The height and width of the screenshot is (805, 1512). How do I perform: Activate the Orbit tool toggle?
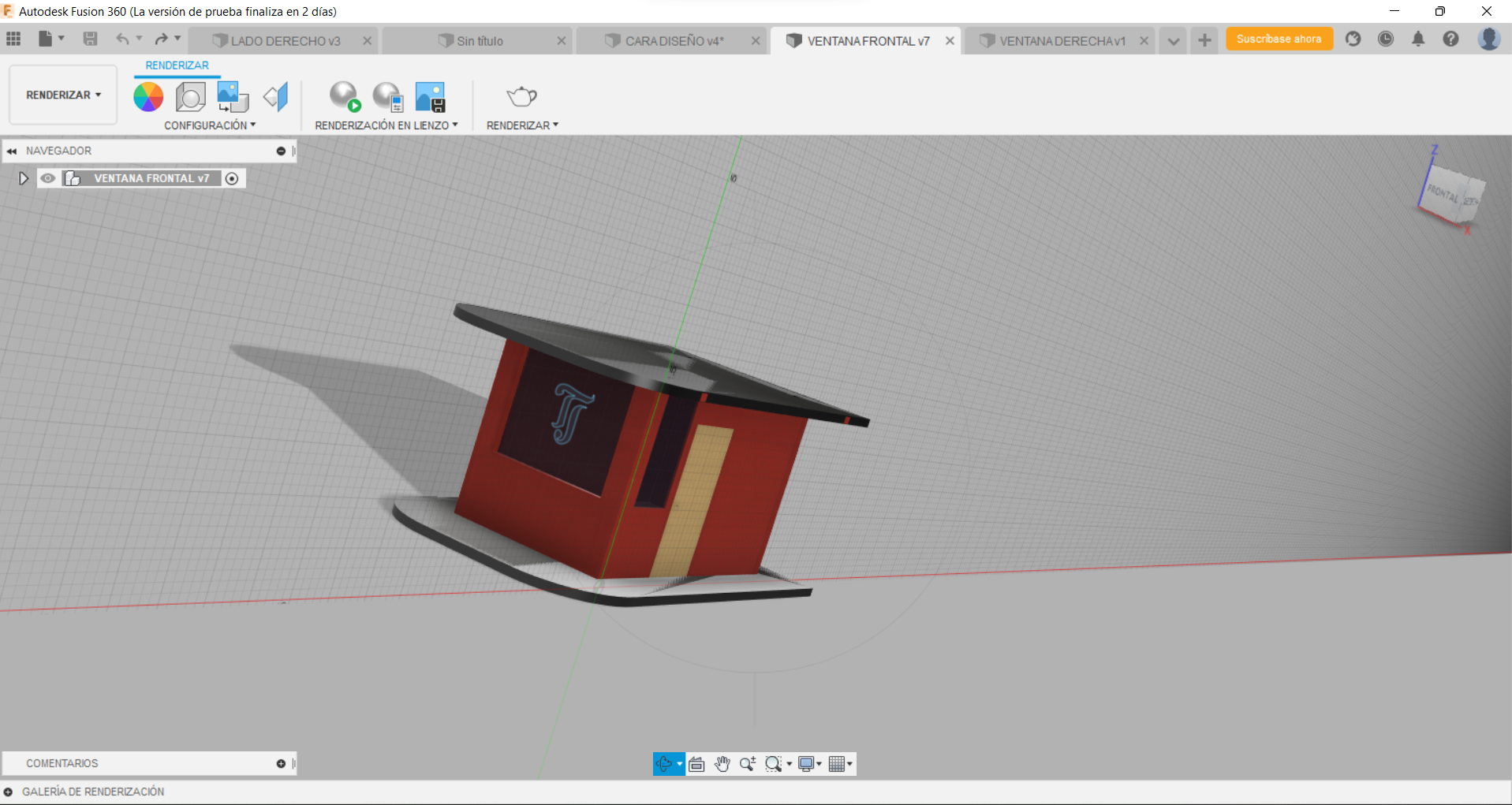[x=666, y=763]
